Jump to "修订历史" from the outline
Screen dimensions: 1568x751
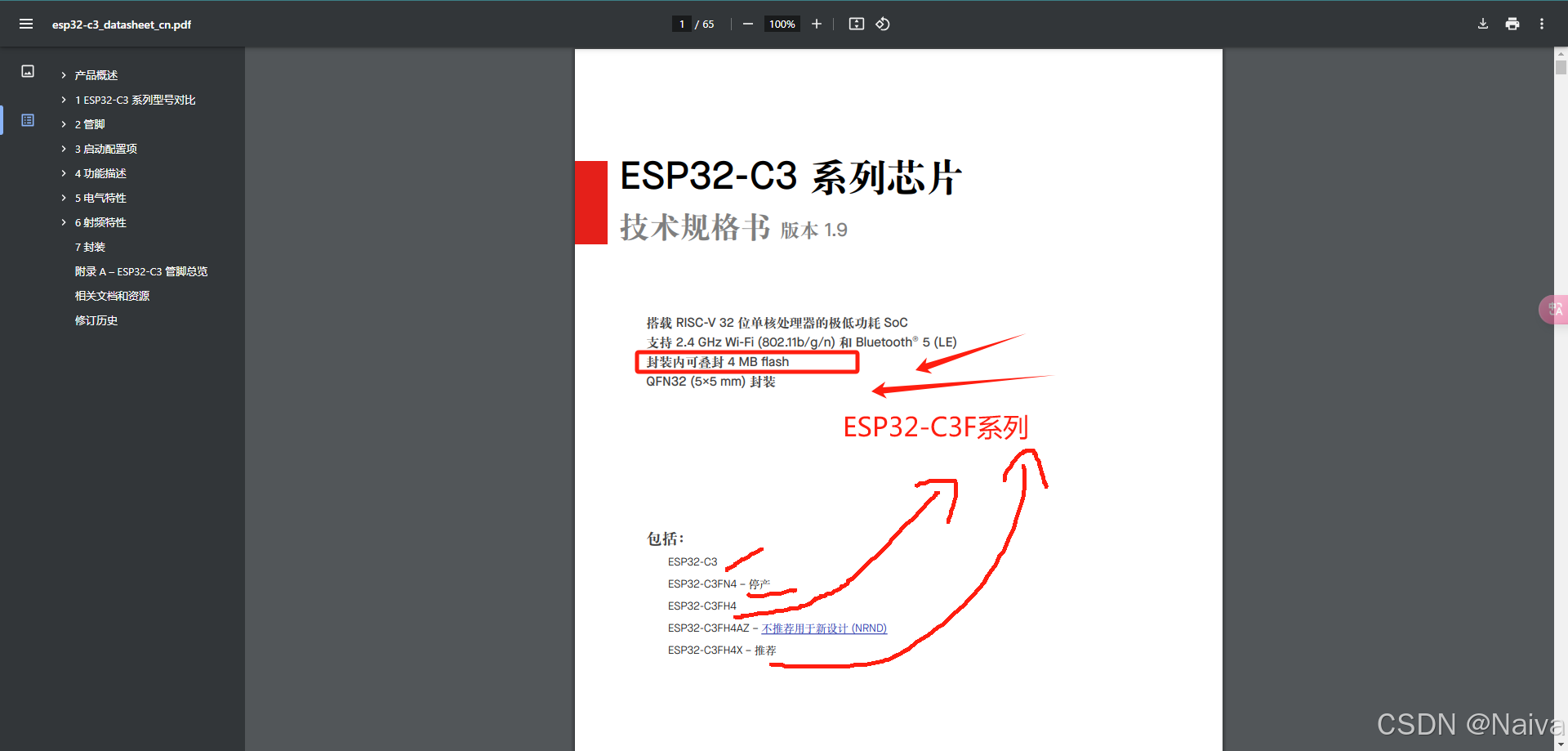click(x=96, y=320)
